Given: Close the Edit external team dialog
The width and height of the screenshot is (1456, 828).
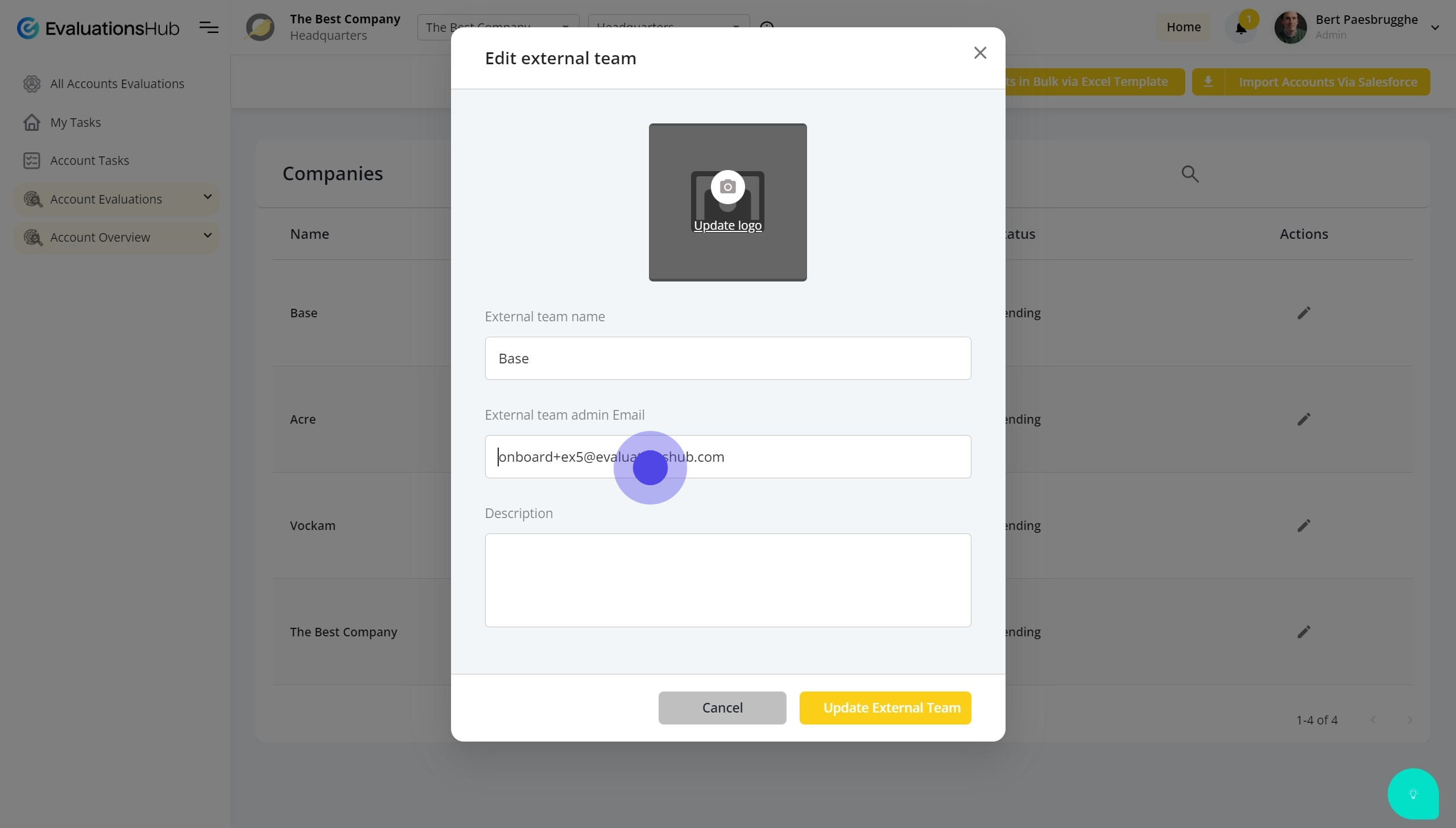Looking at the screenshot, I should click(979, 53).
